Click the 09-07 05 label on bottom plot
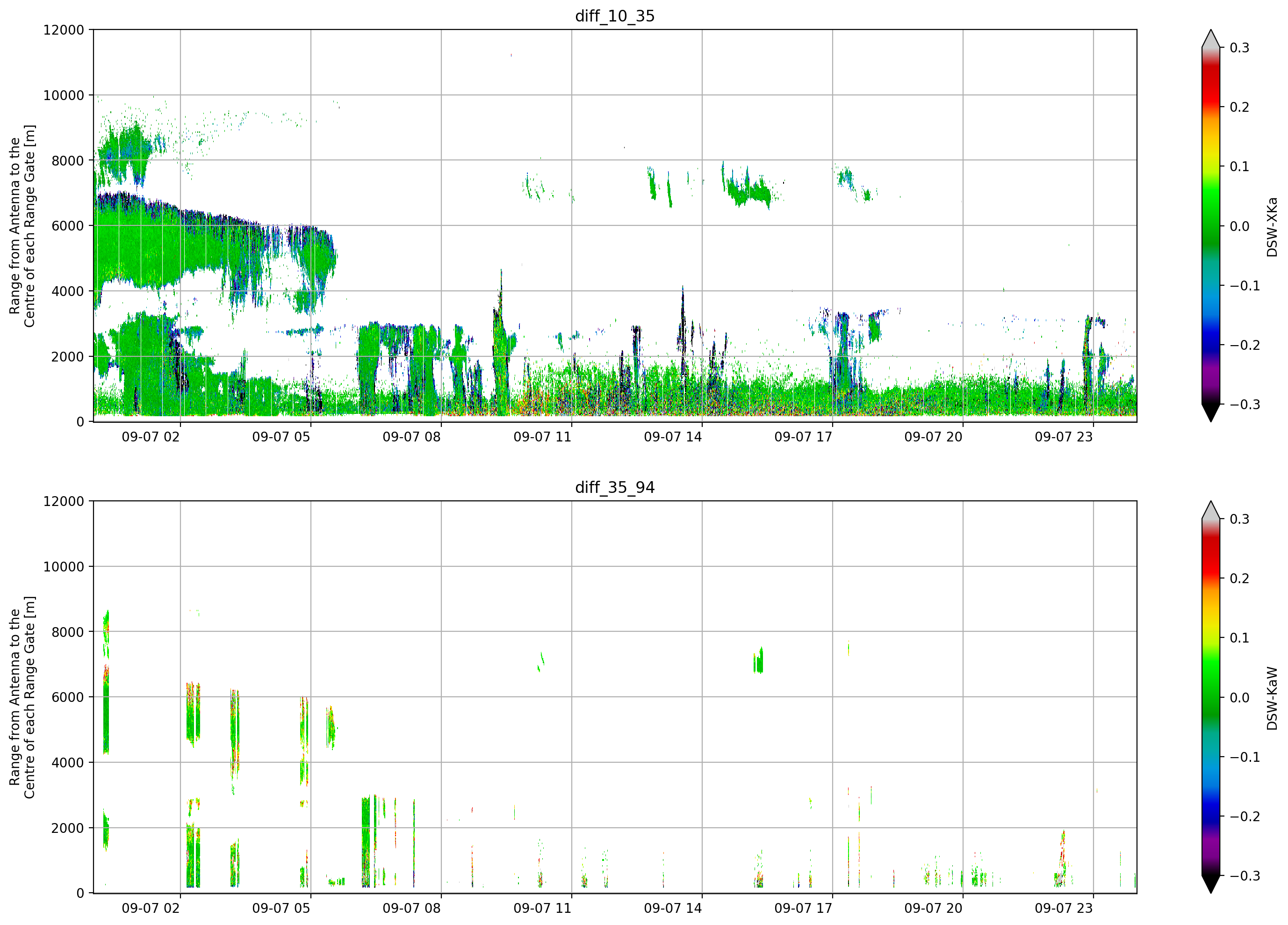Image resolution: width=1288 pixels, height=925 pixels. point(281,908)
